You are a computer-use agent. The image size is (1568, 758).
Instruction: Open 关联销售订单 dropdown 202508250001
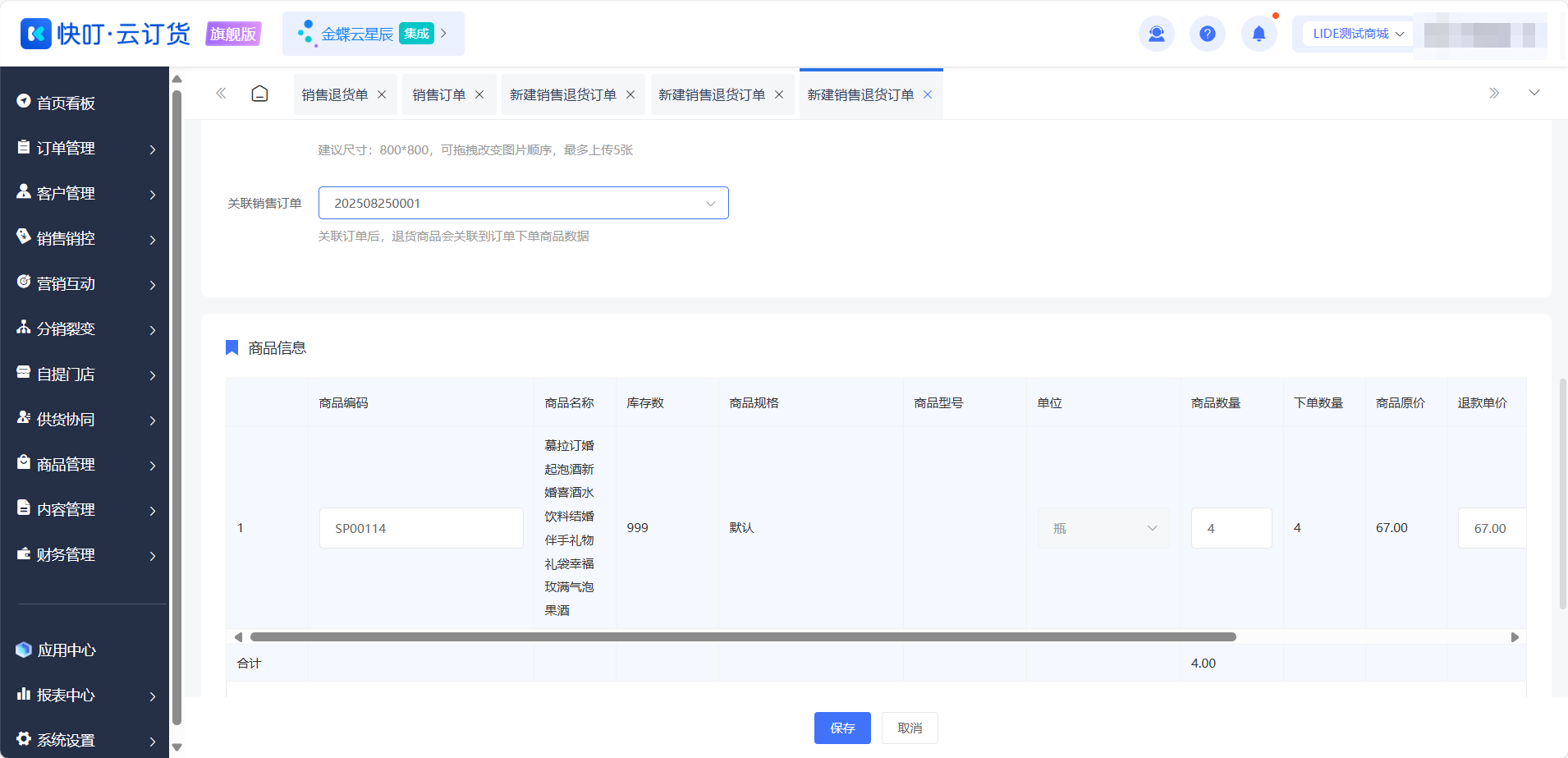pyautogui.click(x=524, y=203)
